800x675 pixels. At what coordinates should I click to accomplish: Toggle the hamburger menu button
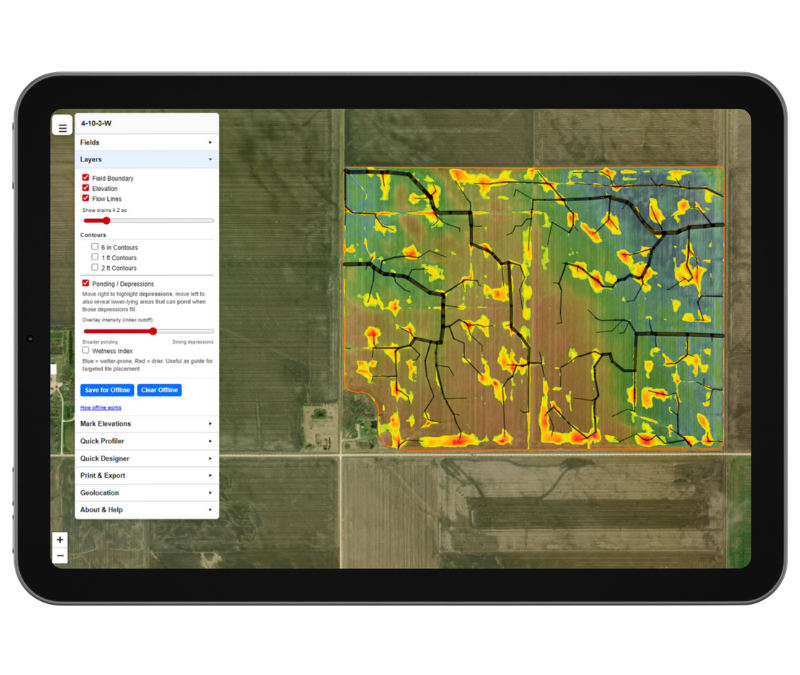tap(62, 128)
